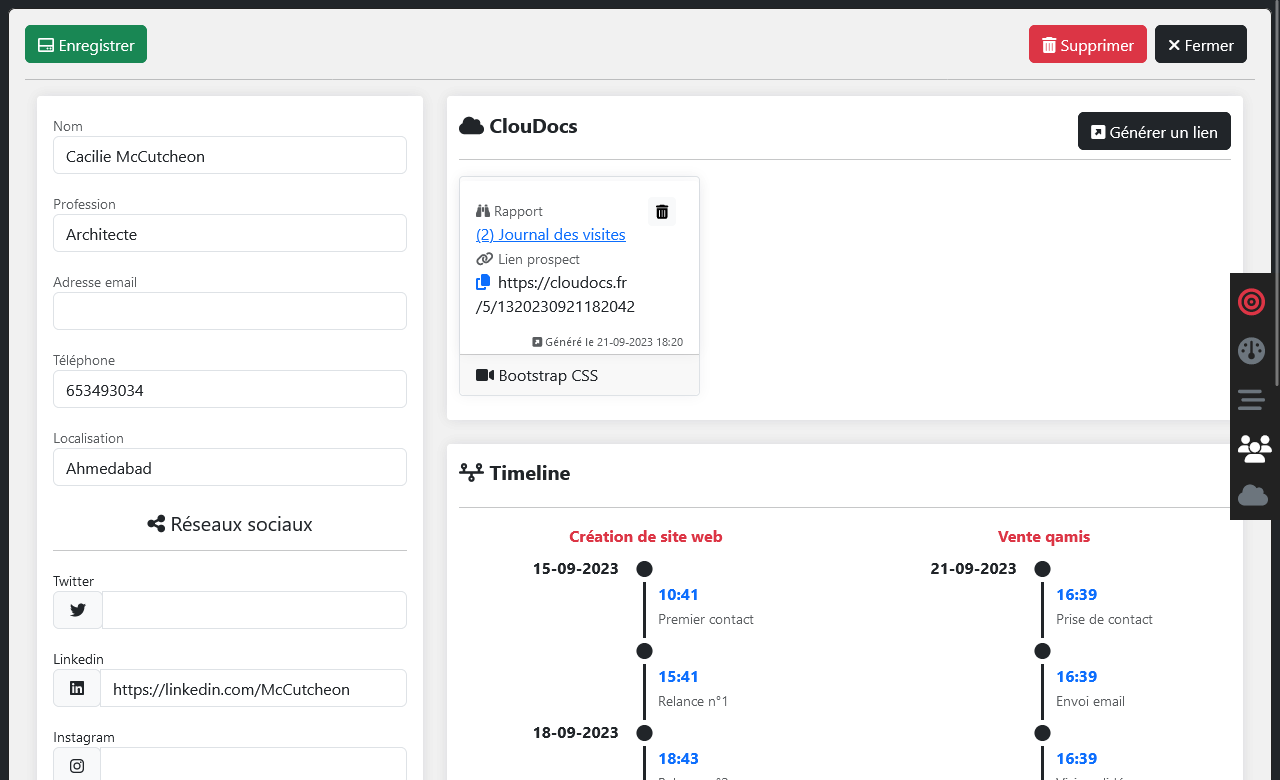Click the Instagram icon
Viewport: 1280px width, 780px height.
(x=77, y=765)
